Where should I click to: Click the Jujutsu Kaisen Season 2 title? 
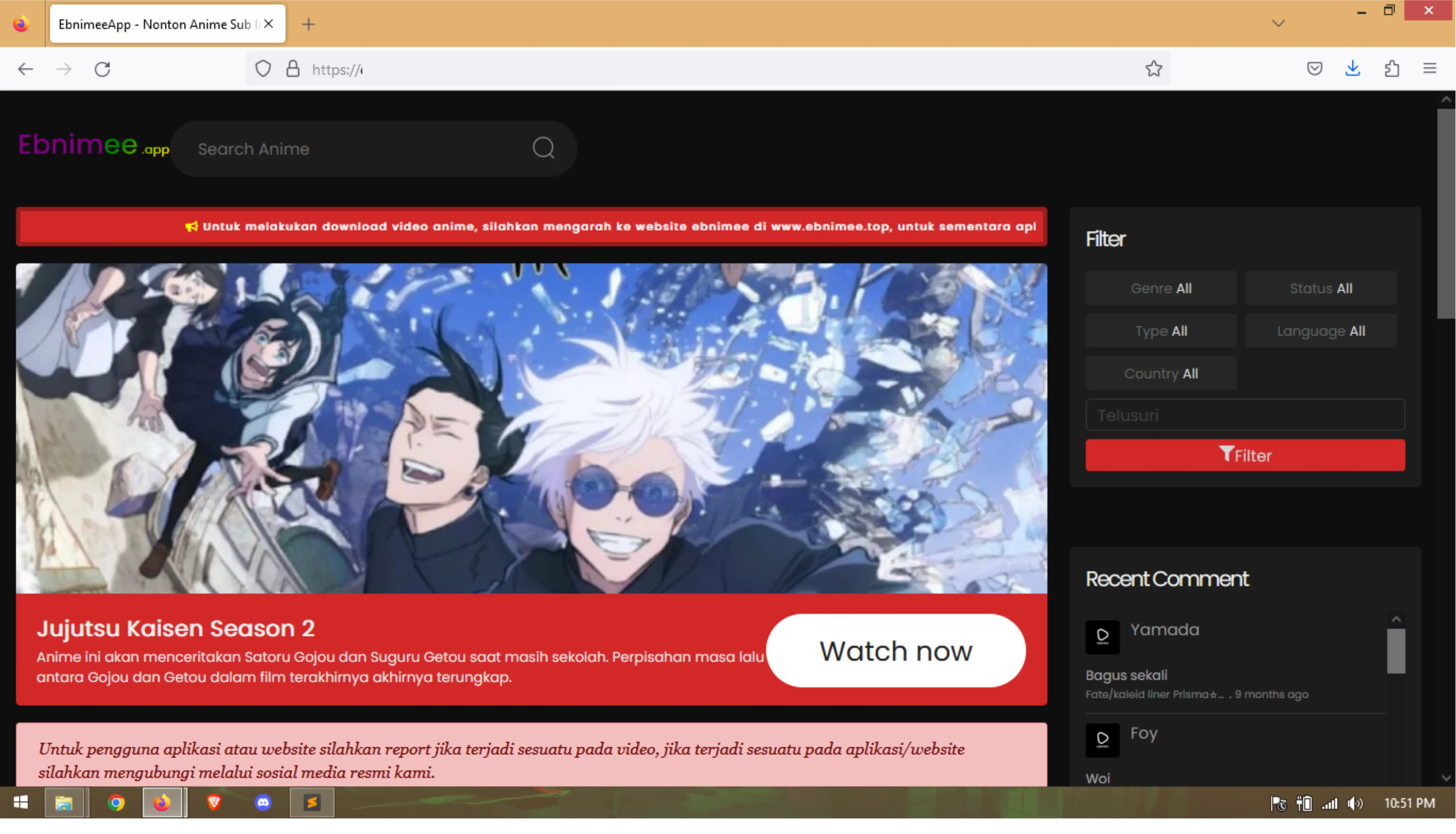click(x=176, y=628)
